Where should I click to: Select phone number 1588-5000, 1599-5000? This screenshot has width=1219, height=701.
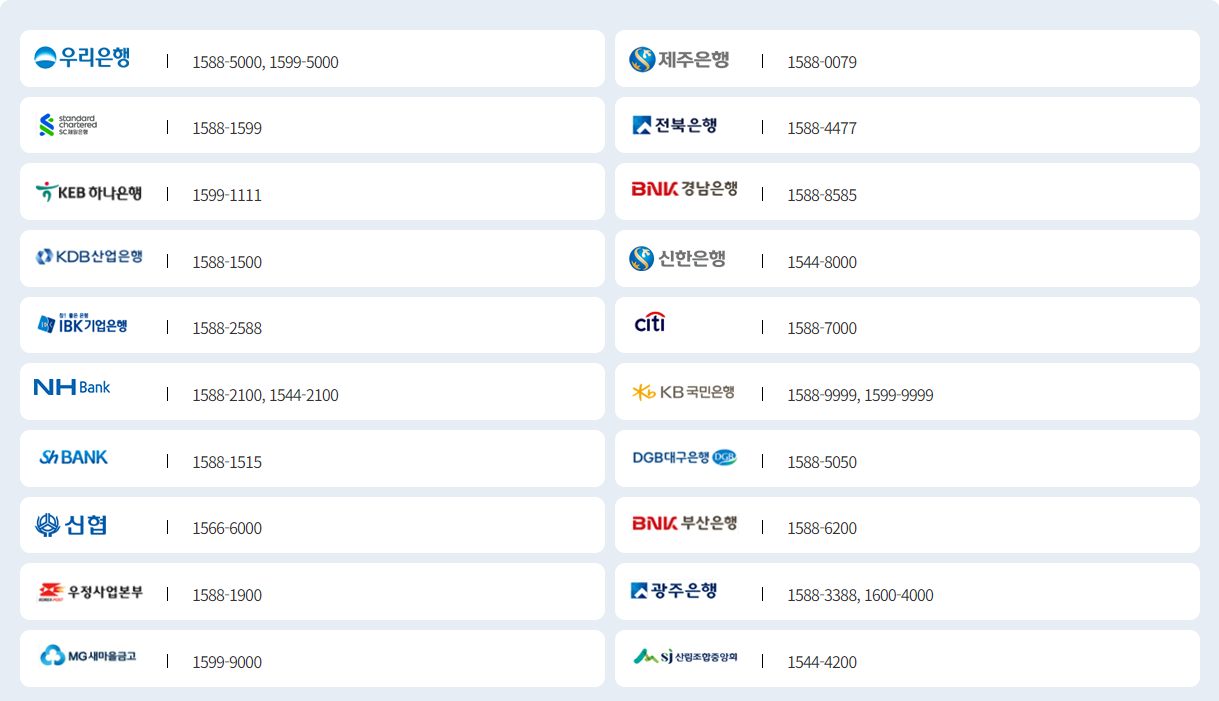(x=265, y=62)
